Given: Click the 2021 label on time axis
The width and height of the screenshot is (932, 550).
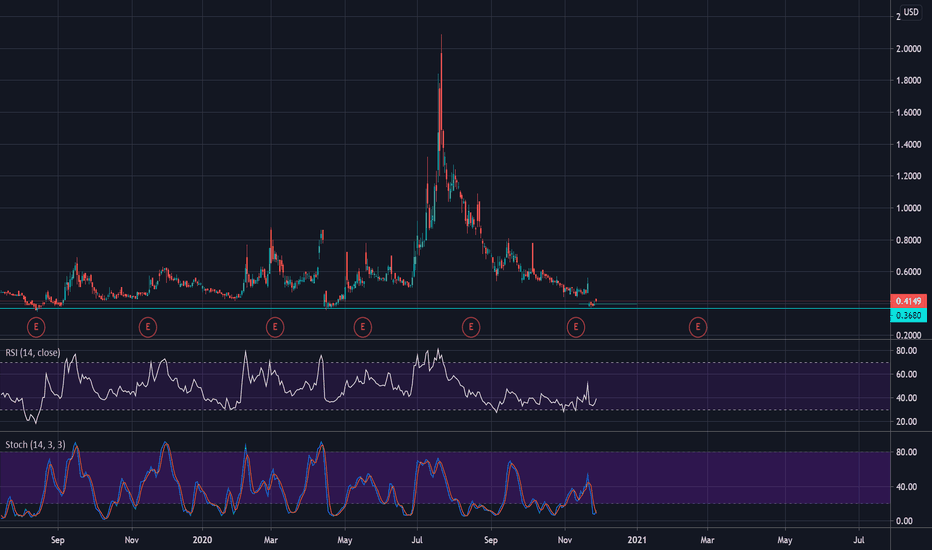Looking at the screenshot, I should tap(637, 540).
